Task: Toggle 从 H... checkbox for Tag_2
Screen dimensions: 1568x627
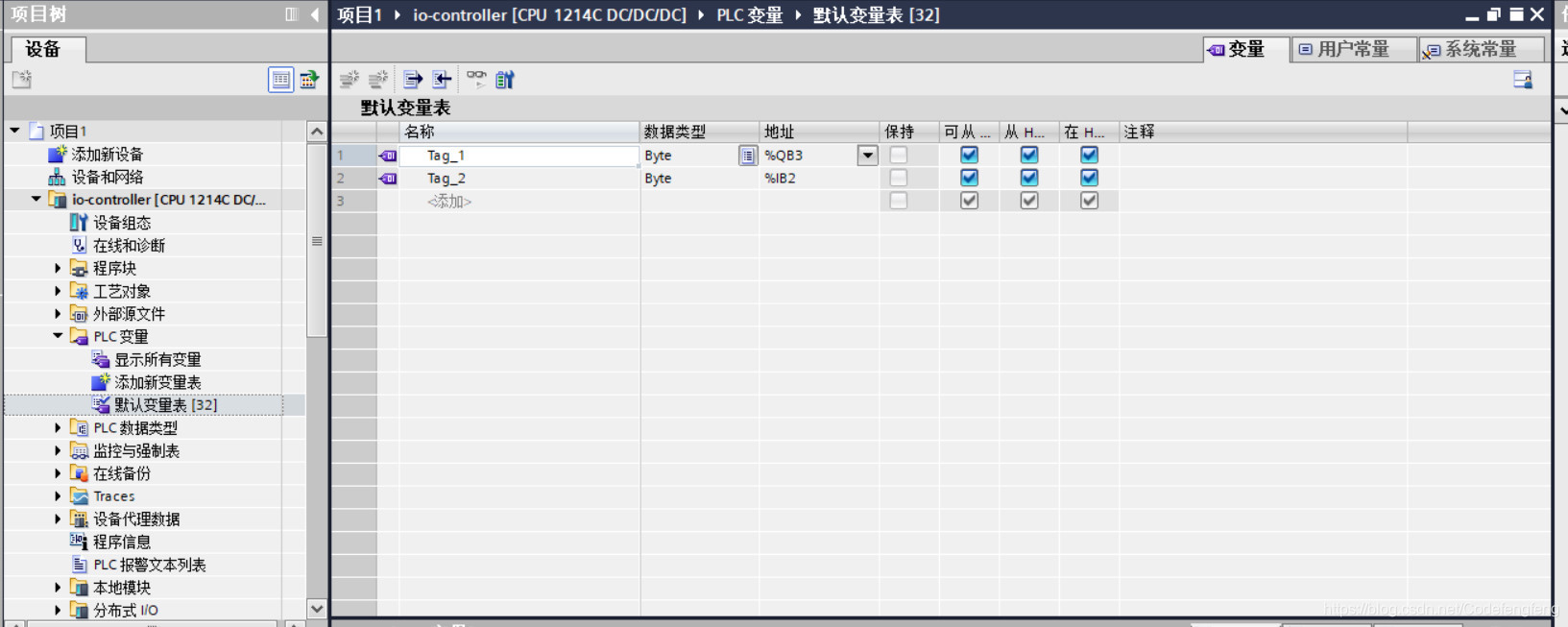Action: point(1029,178)
